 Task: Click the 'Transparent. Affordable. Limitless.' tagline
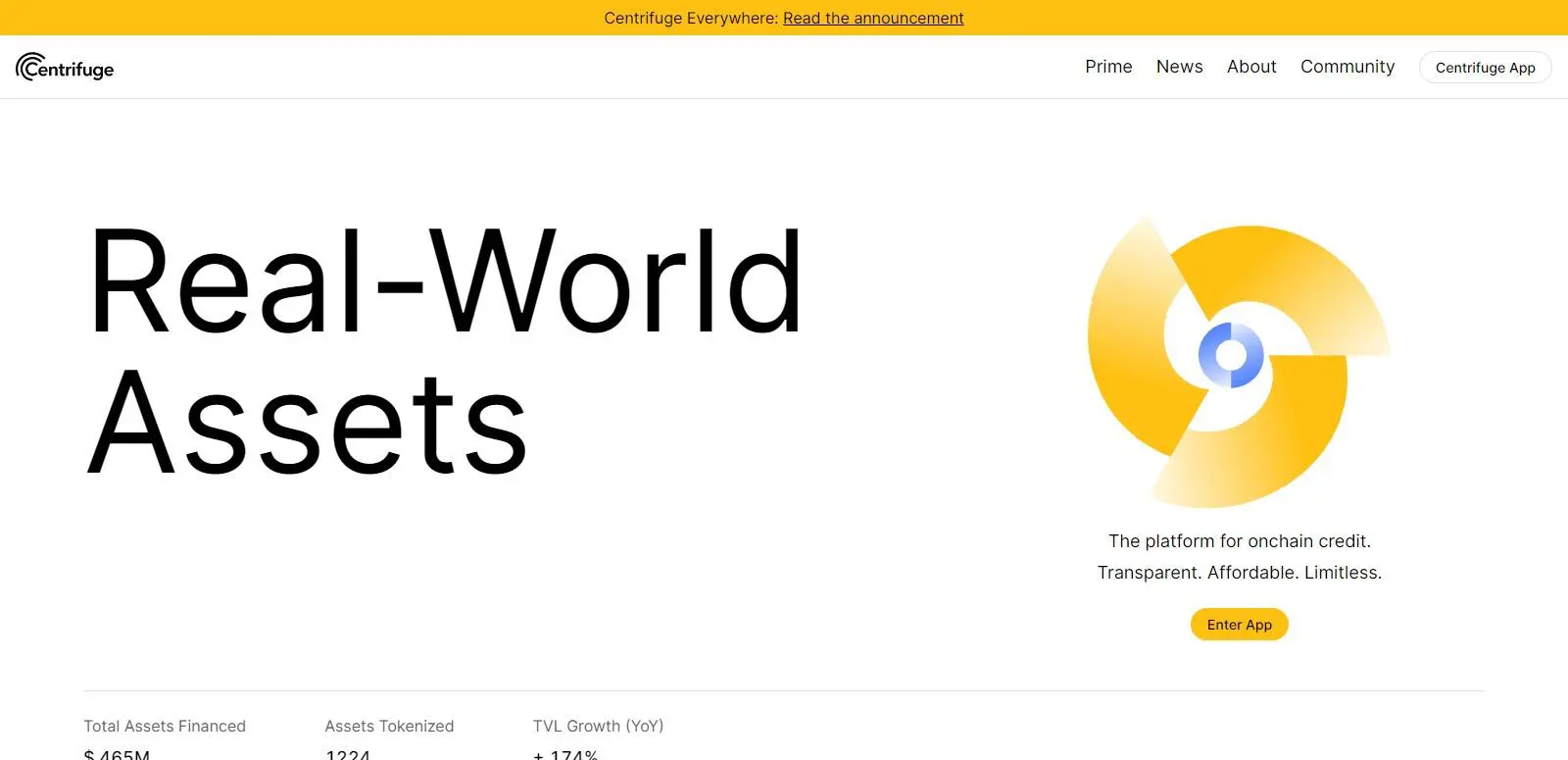coord(1239,573)
